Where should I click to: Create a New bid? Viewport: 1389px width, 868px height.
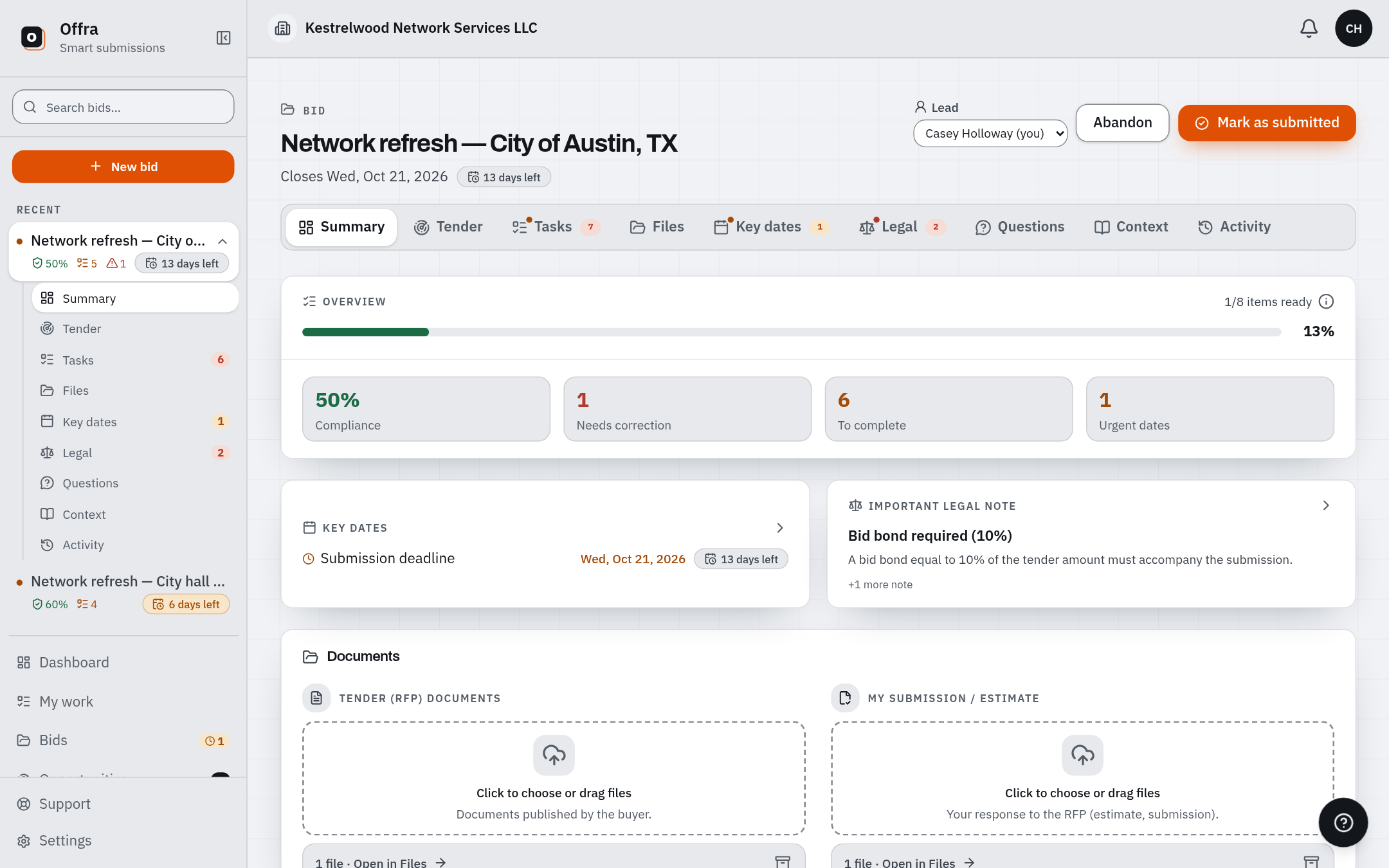coord(123,167)
